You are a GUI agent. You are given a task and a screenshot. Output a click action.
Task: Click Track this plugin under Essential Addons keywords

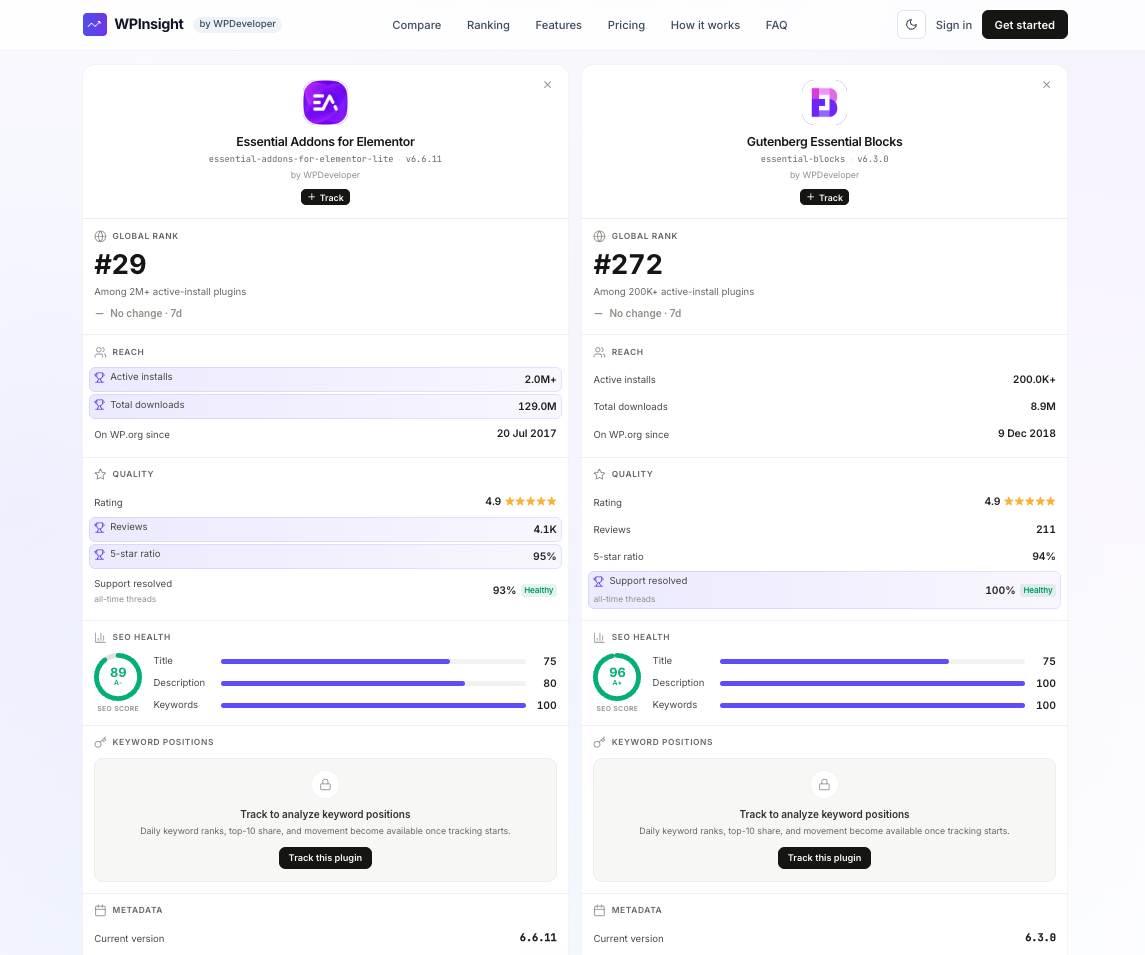pos(325,858)
